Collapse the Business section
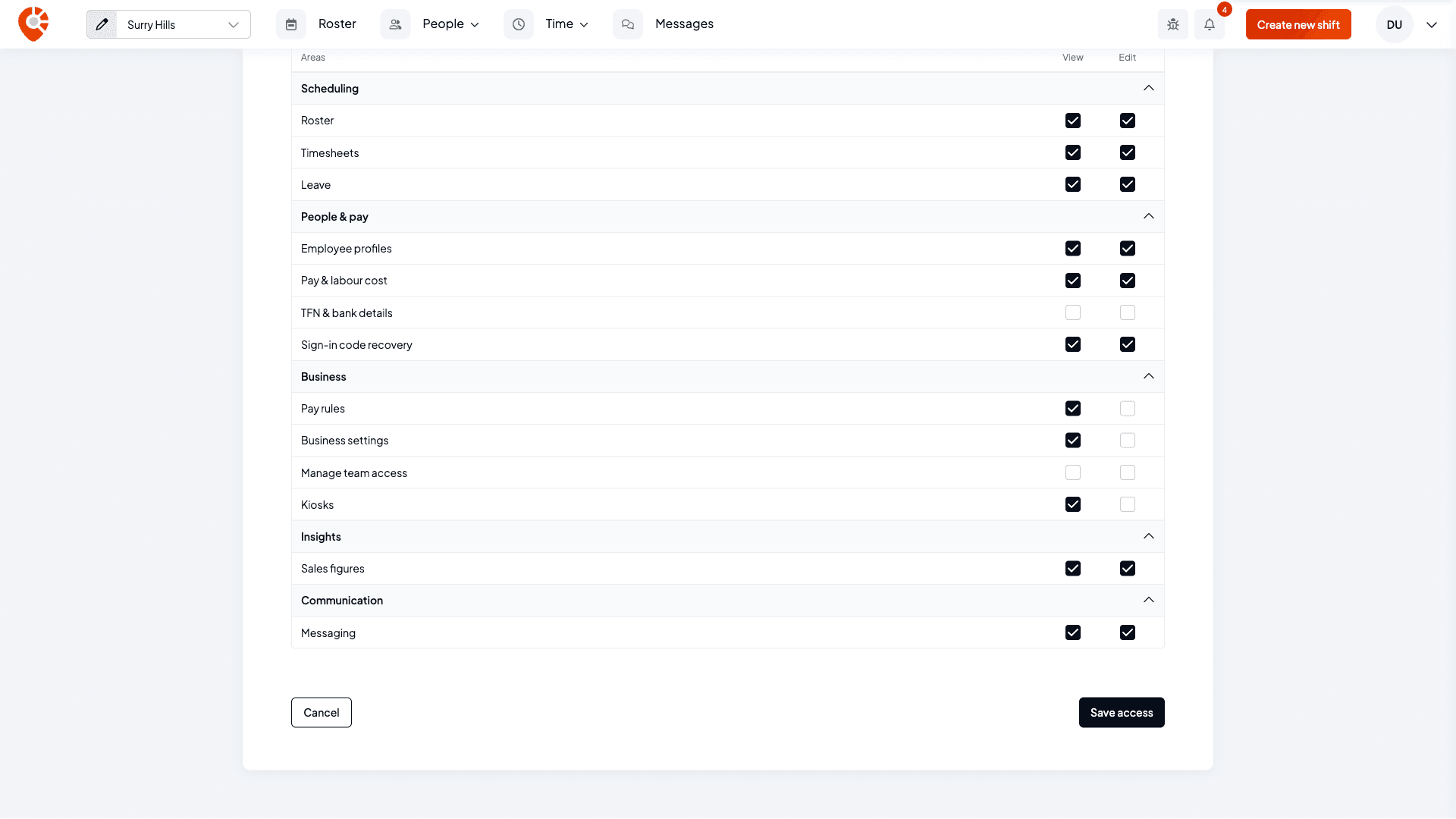Screen dimensions: 1456x819 [1149, 376]
